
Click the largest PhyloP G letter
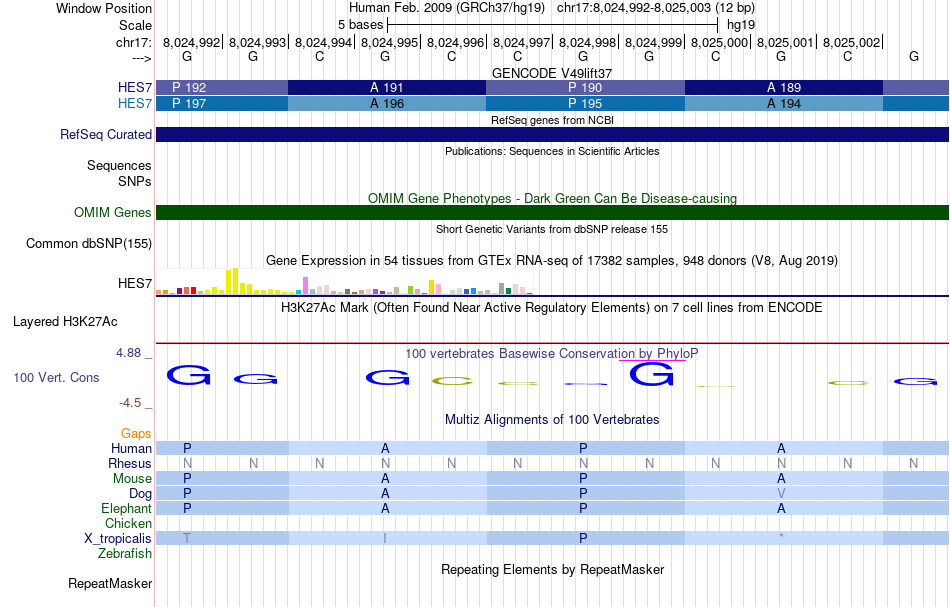pyautogui.click(x=651, y=374)
